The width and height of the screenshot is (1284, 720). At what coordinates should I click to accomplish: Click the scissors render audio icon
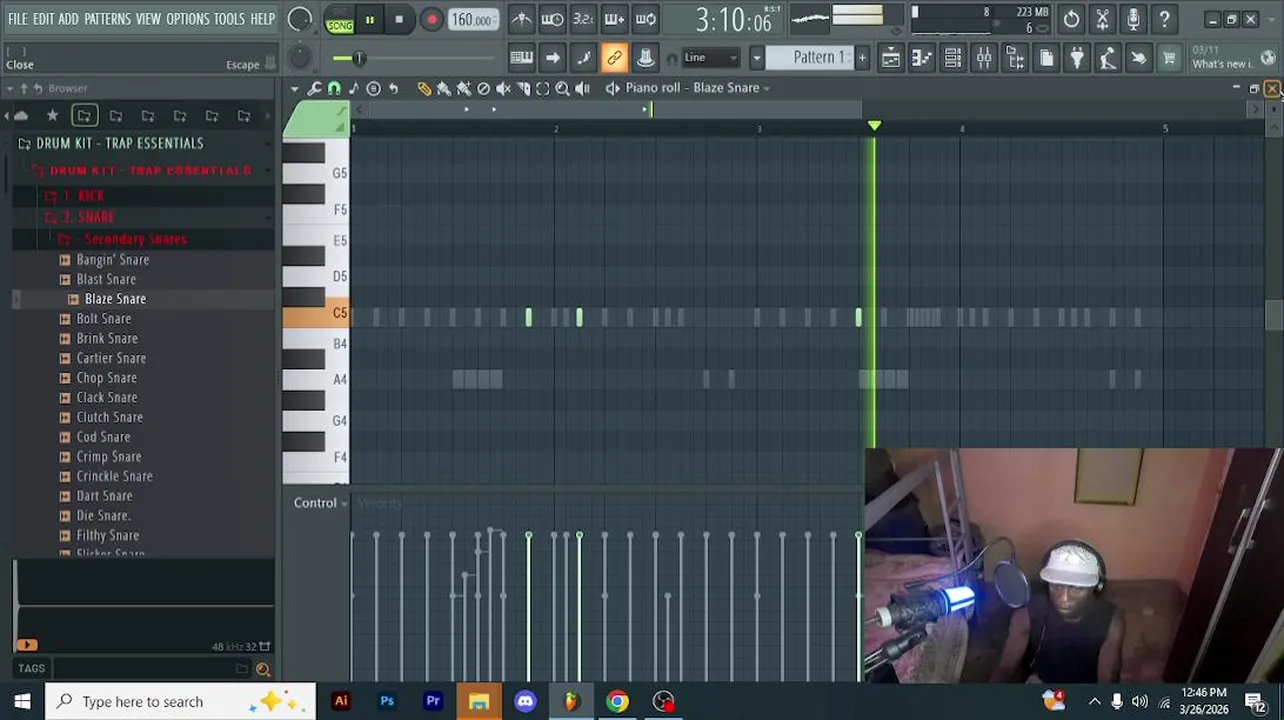[x=1102, y=19]
